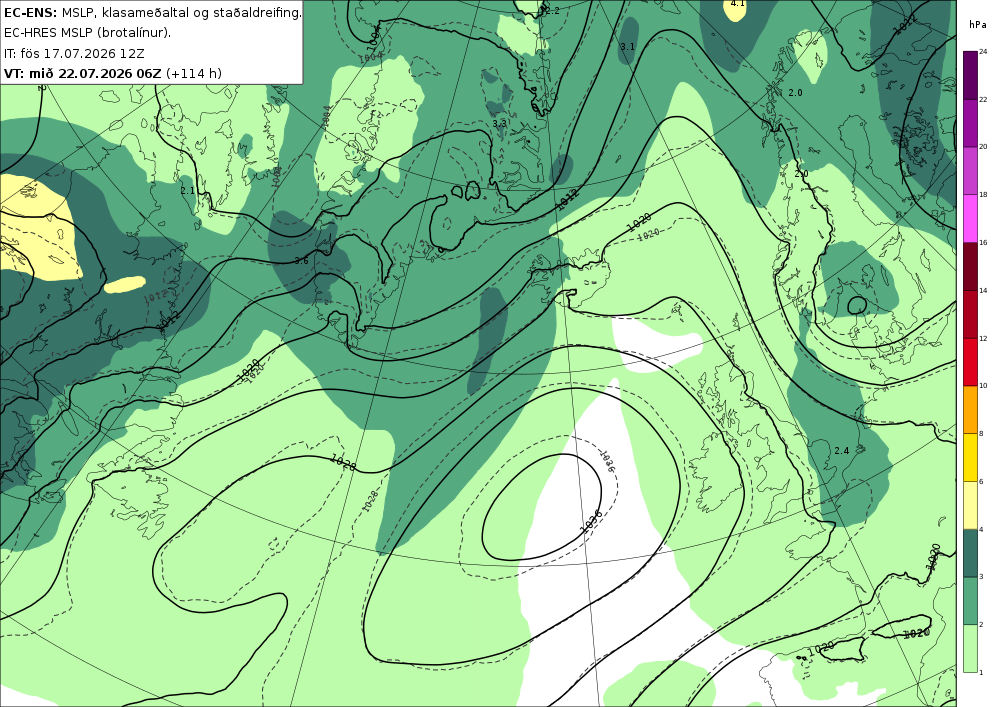The image size is (1000, 707).
Task: Click the 2.1 spread value label
Action: pyautogui.click(x=188, y=191)
